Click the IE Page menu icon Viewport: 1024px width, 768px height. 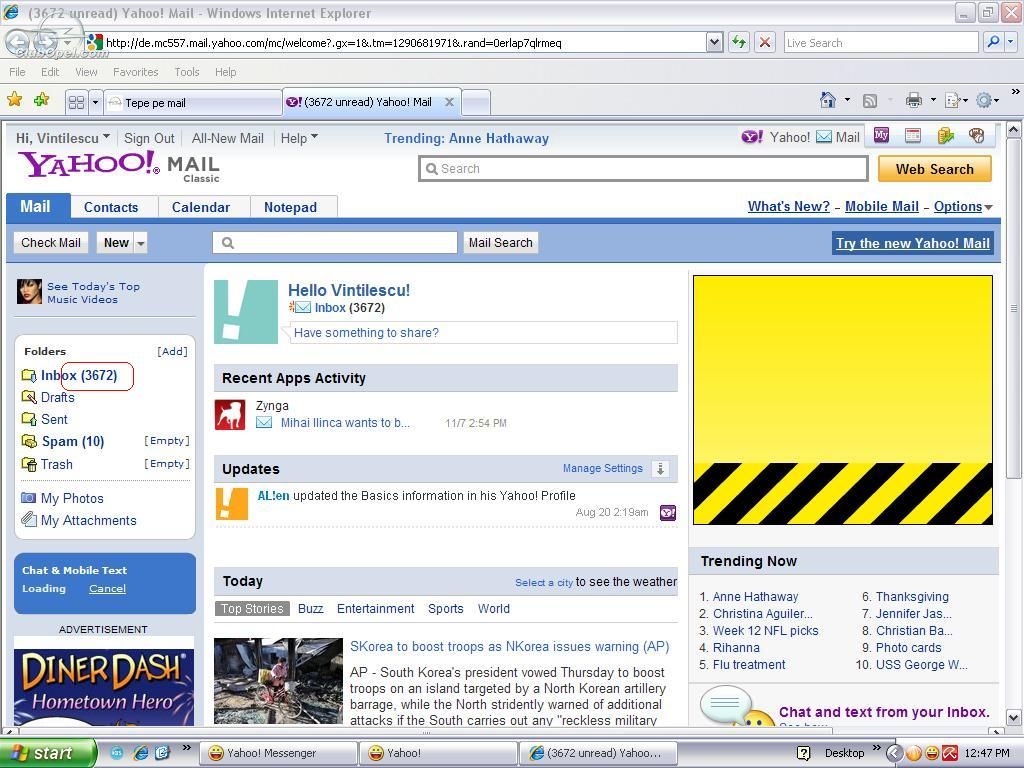pyautogui.click(x=953, y=100)
